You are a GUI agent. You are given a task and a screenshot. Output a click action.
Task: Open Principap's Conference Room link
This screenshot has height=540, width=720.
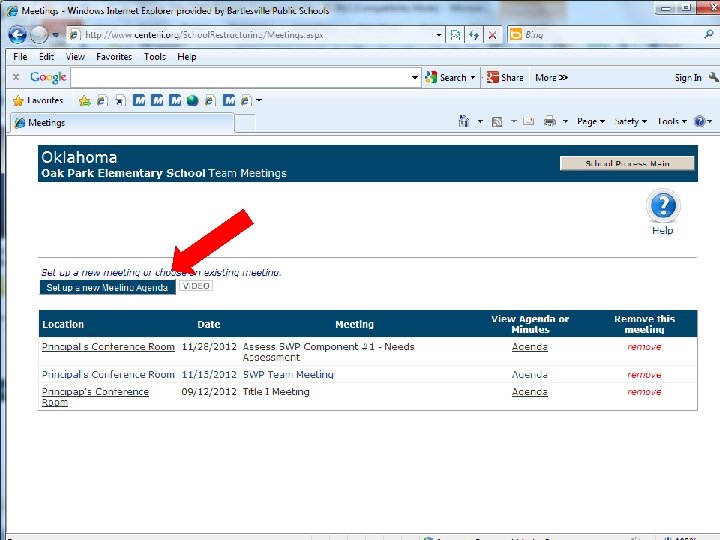click(x=95, y=397)
